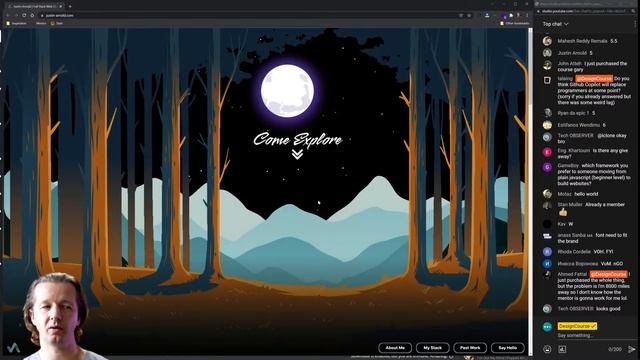Select the justin-arnold.com browser tab

click(34, 6)
